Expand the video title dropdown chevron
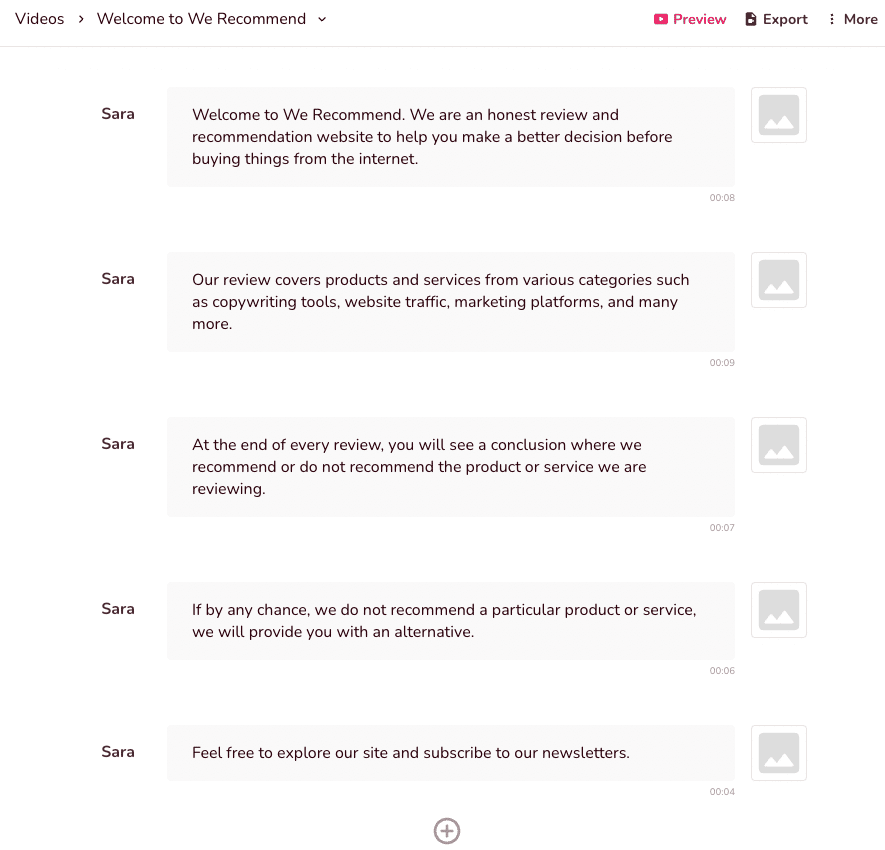885x850 pixels. 322,19
